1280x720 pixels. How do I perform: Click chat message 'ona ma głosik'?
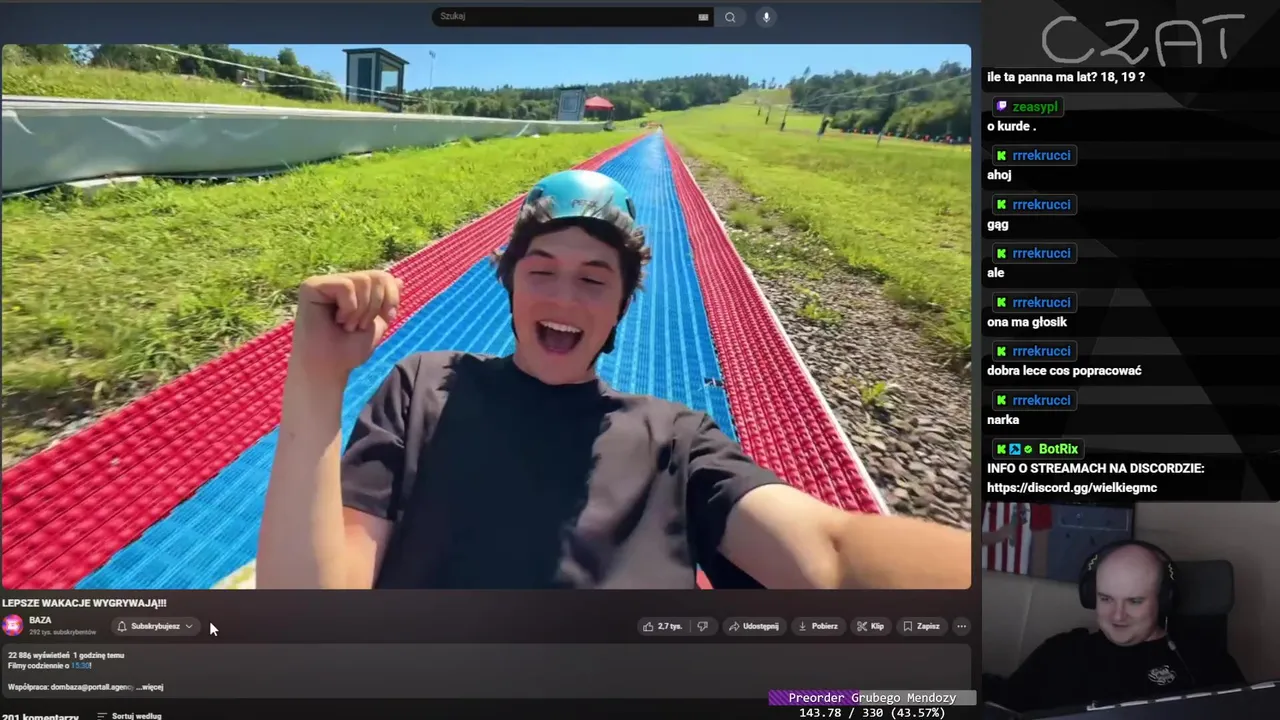click(1027, 322)
